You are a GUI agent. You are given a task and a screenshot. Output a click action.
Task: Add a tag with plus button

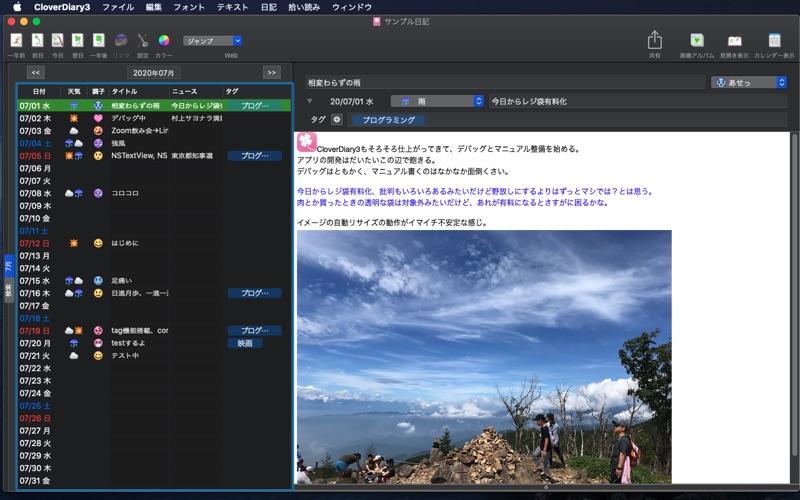click(x=337, y=119)
